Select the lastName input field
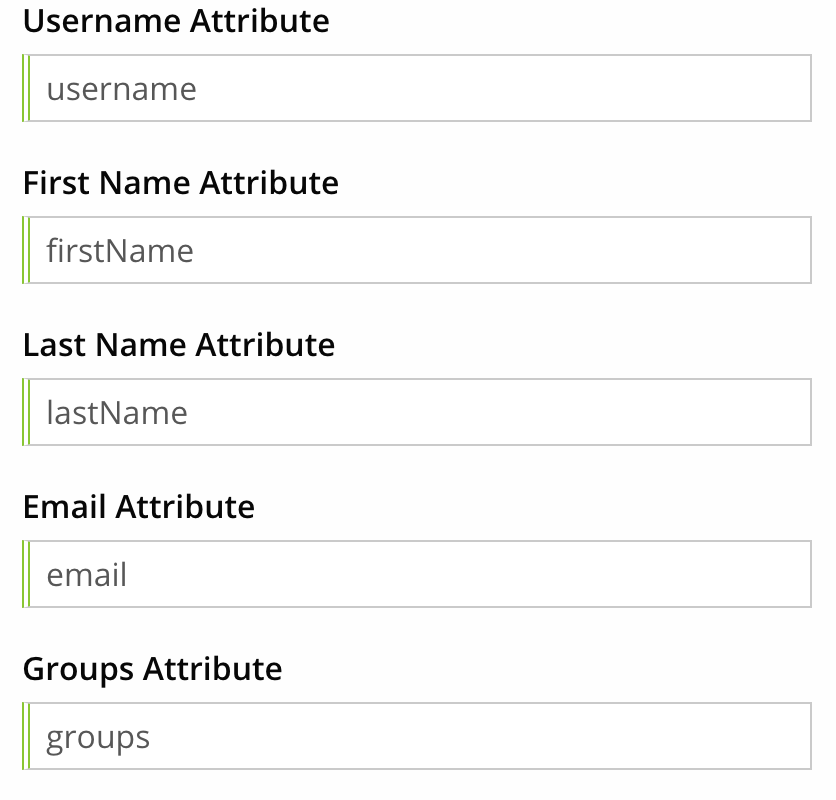Screen dimensions: 836x800 (x=417, y=412)
